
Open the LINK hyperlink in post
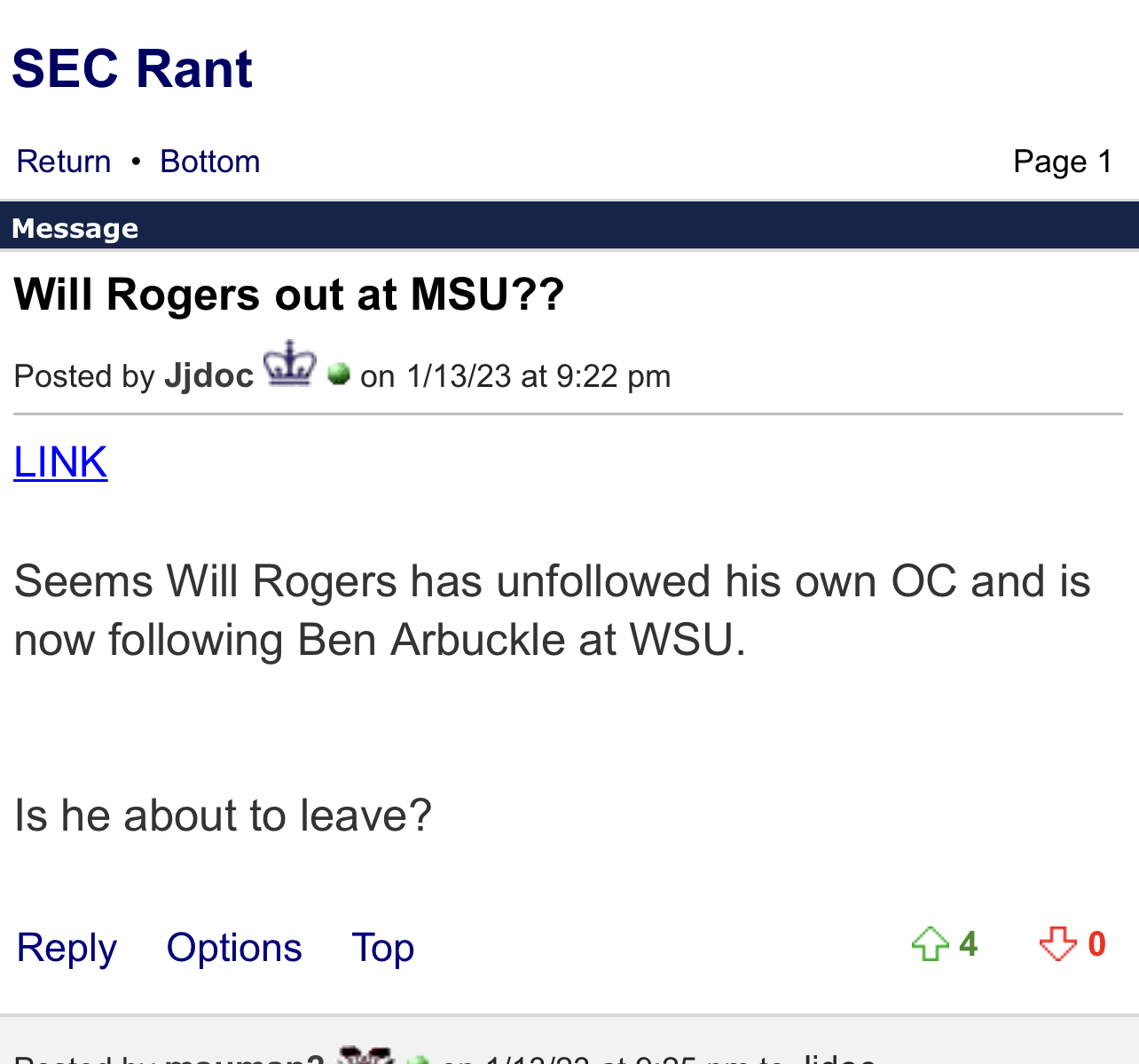[60, 462]
